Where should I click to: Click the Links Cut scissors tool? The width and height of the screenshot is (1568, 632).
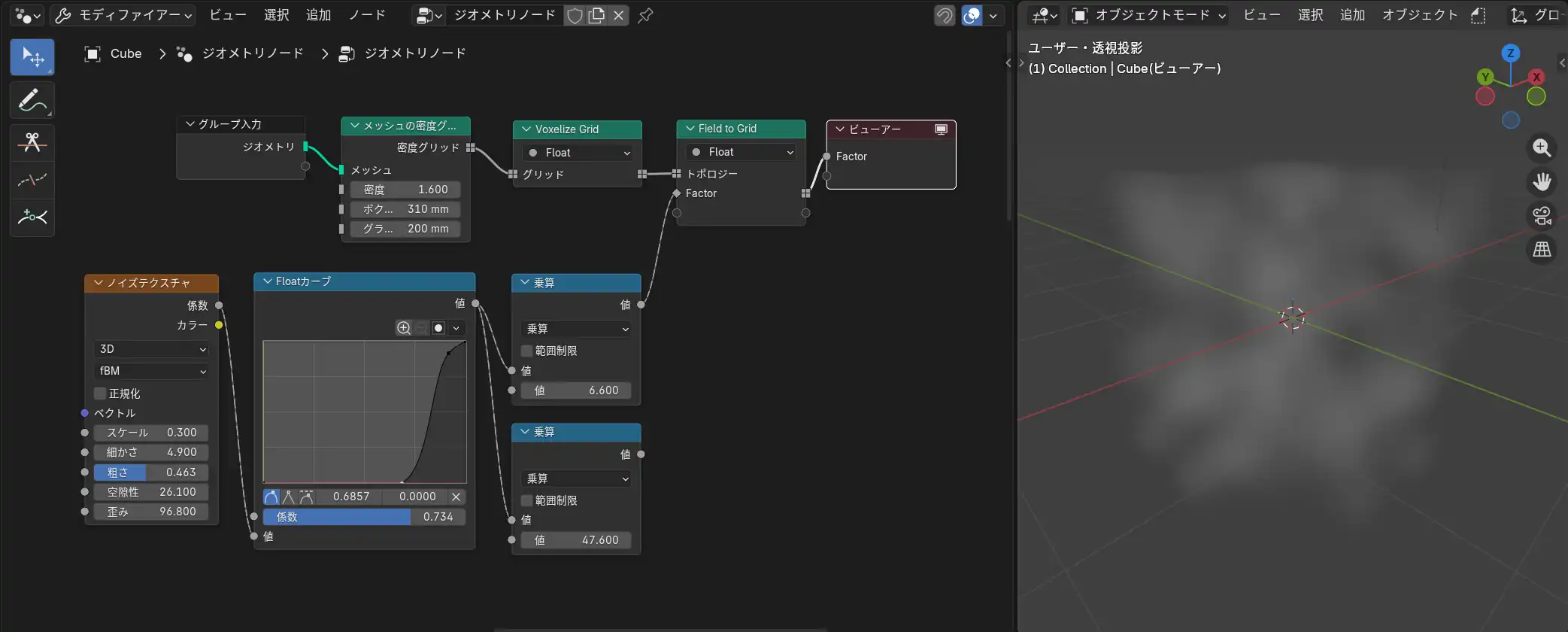tap(32, 143)
